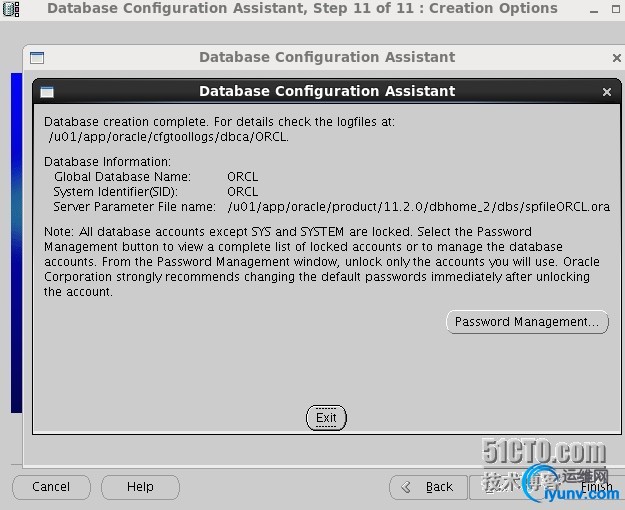Image resolution: width=625 pixels, height=510 pixels.
Task: Close the front black-titled Database Configuration Assistant dialog
Action: pyautogui.click(x=607, y=92)
